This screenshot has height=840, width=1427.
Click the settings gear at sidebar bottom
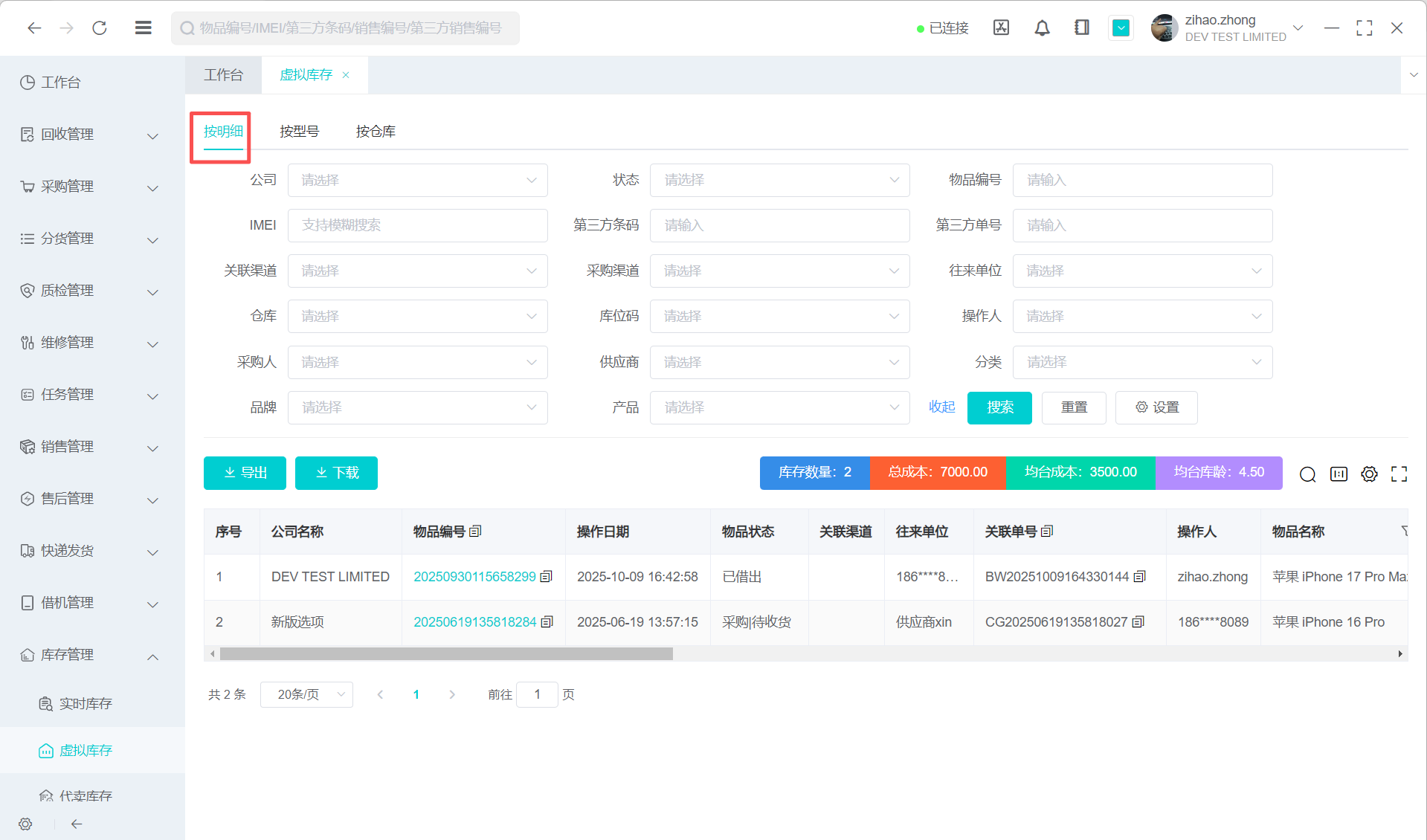point(25,824)
